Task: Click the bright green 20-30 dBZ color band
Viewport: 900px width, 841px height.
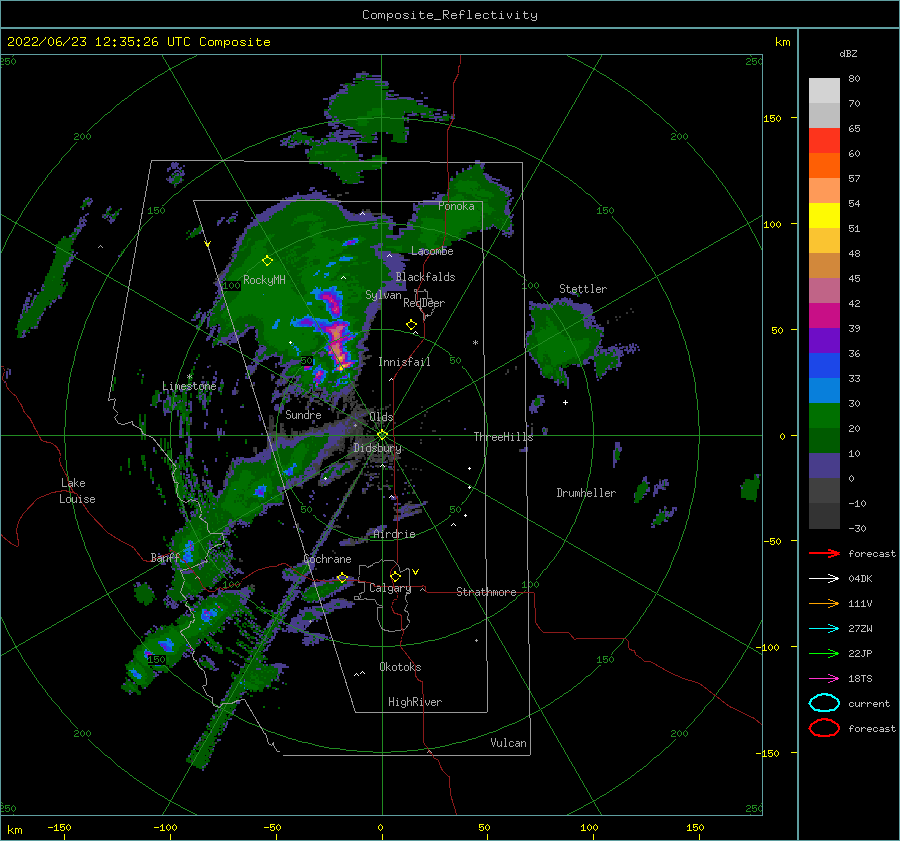Action: [x=824, y=415]
